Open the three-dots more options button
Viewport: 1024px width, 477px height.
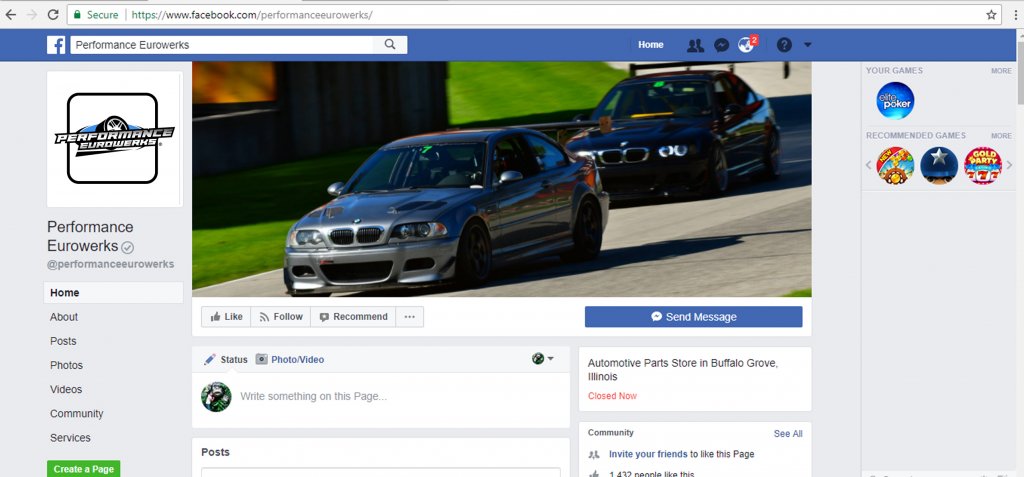pyautogui.click(x=409, y=317)
